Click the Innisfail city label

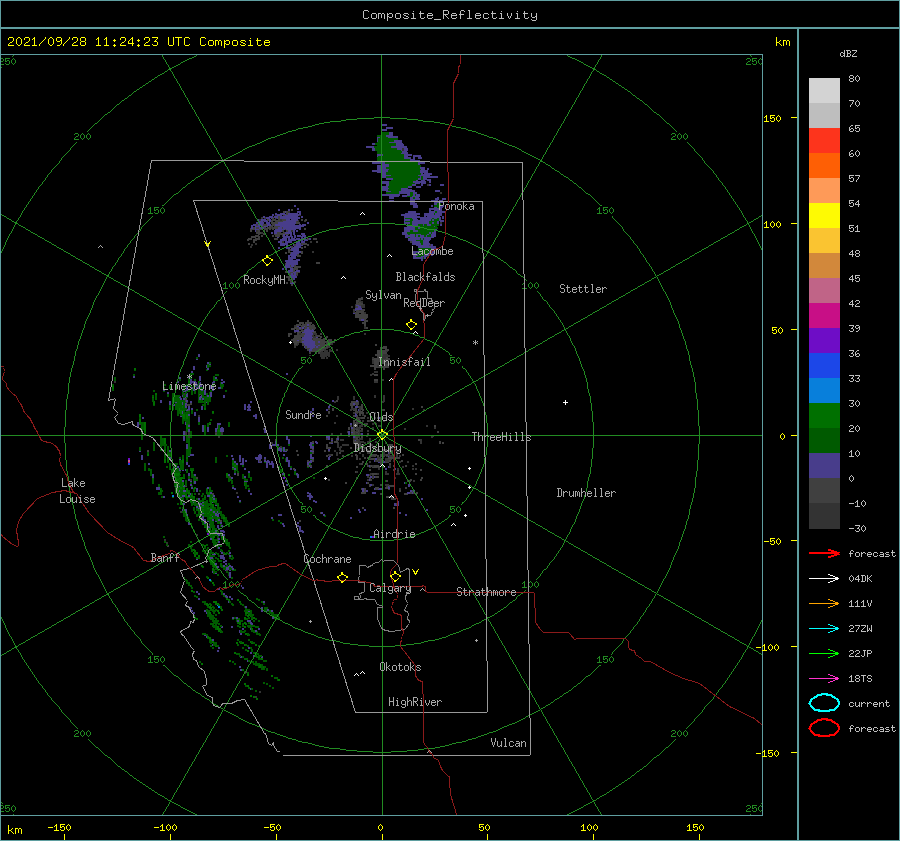click(x=404, y=362)
